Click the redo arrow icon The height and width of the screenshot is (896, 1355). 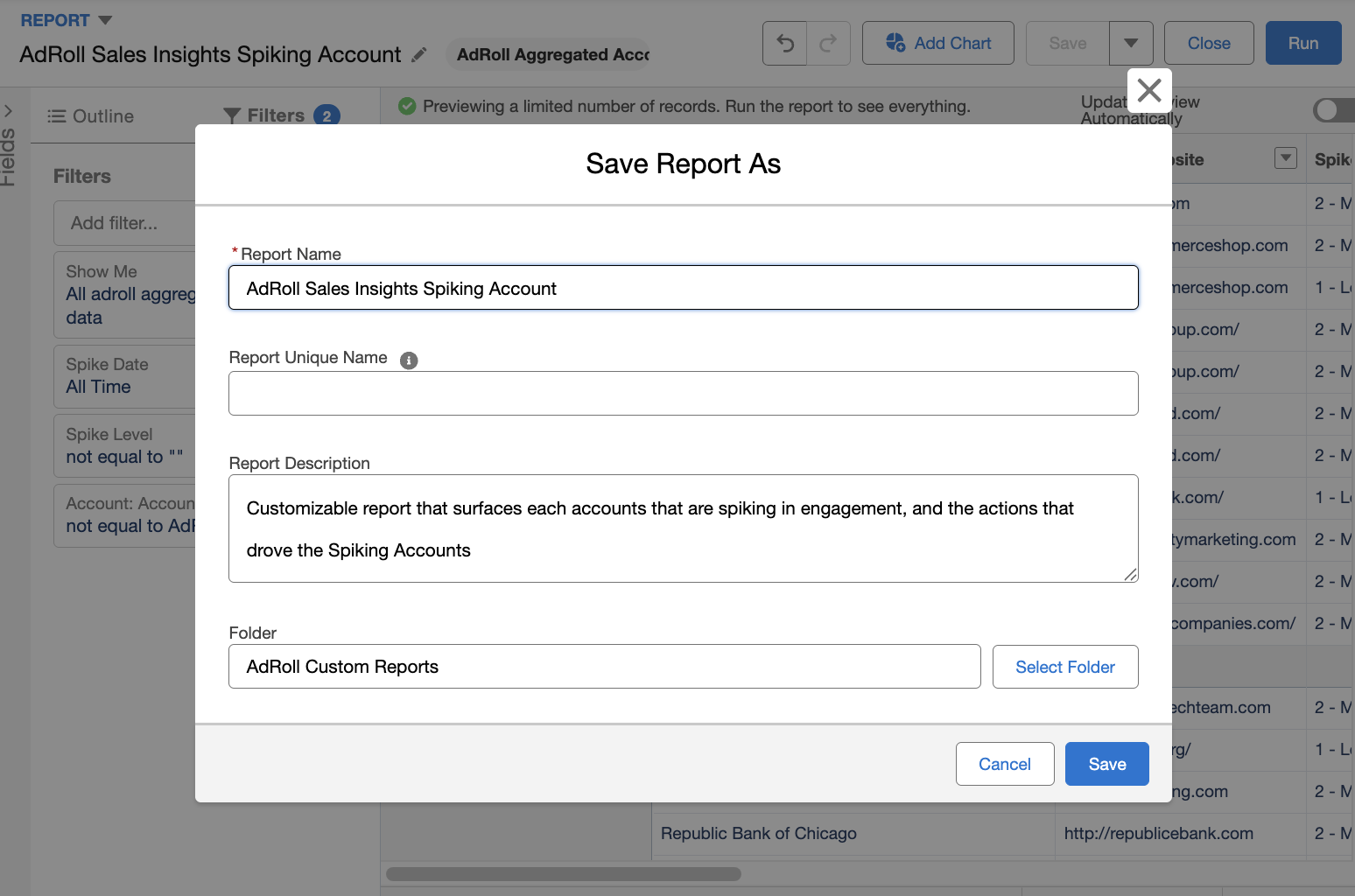(x=828, y=43)
